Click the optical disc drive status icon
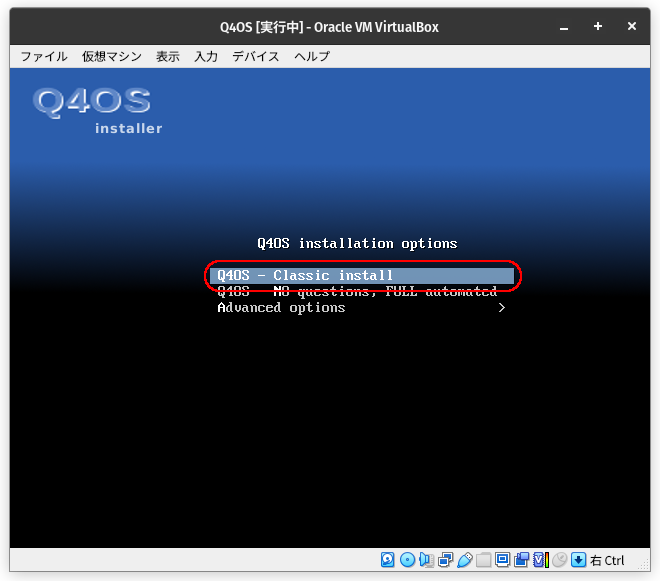 pos(407,560)
